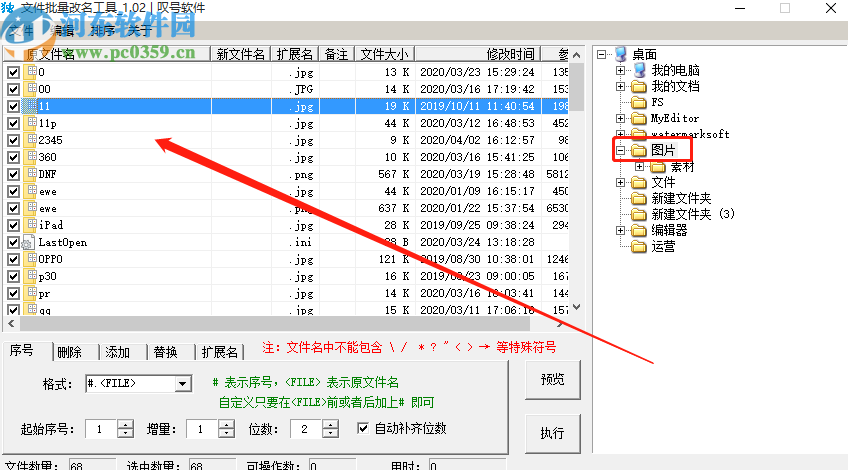
Task: Click the 预览 preview button
Action: point(553,380)
